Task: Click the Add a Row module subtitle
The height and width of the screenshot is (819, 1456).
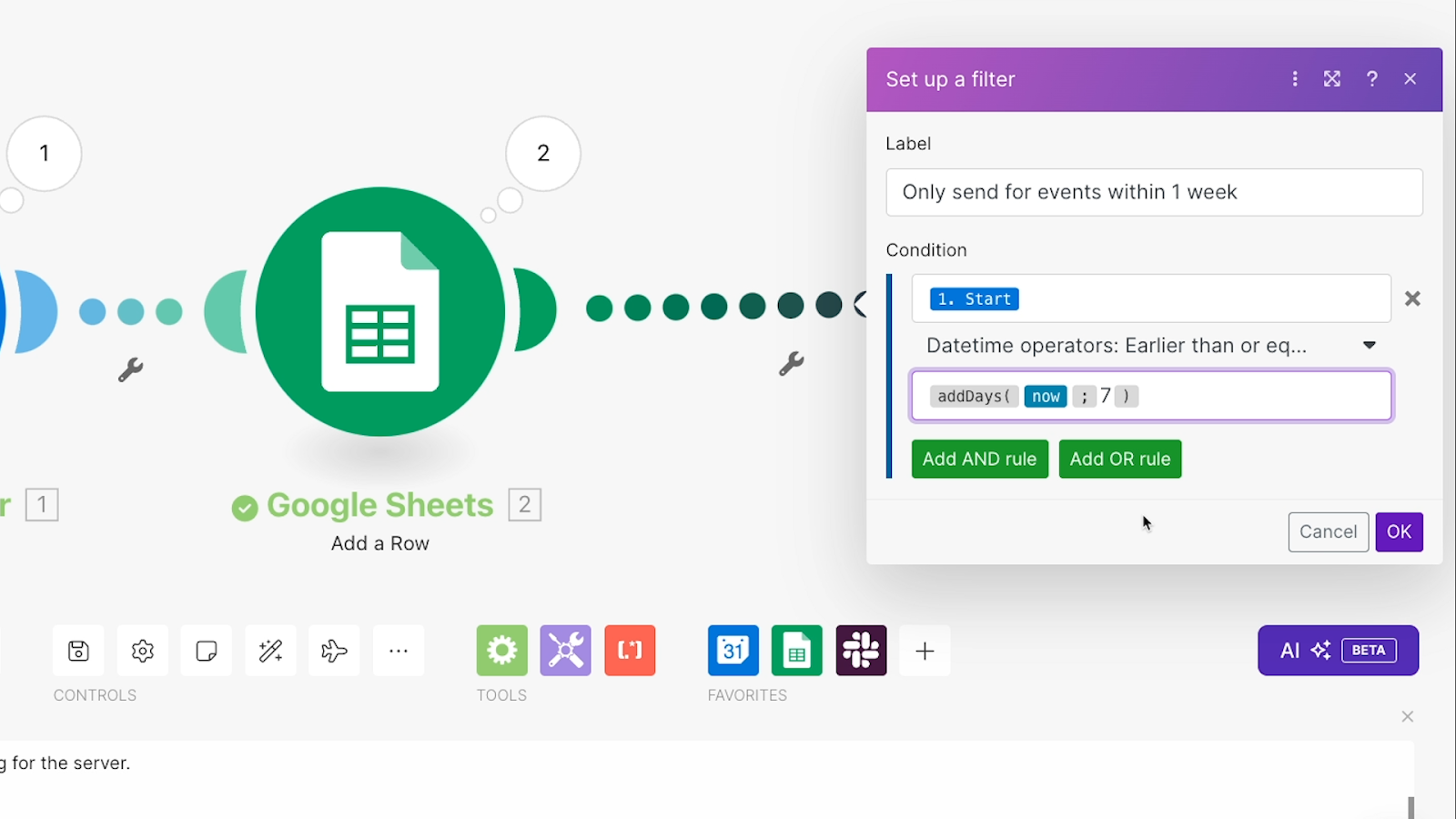Action: coord(380,543)
